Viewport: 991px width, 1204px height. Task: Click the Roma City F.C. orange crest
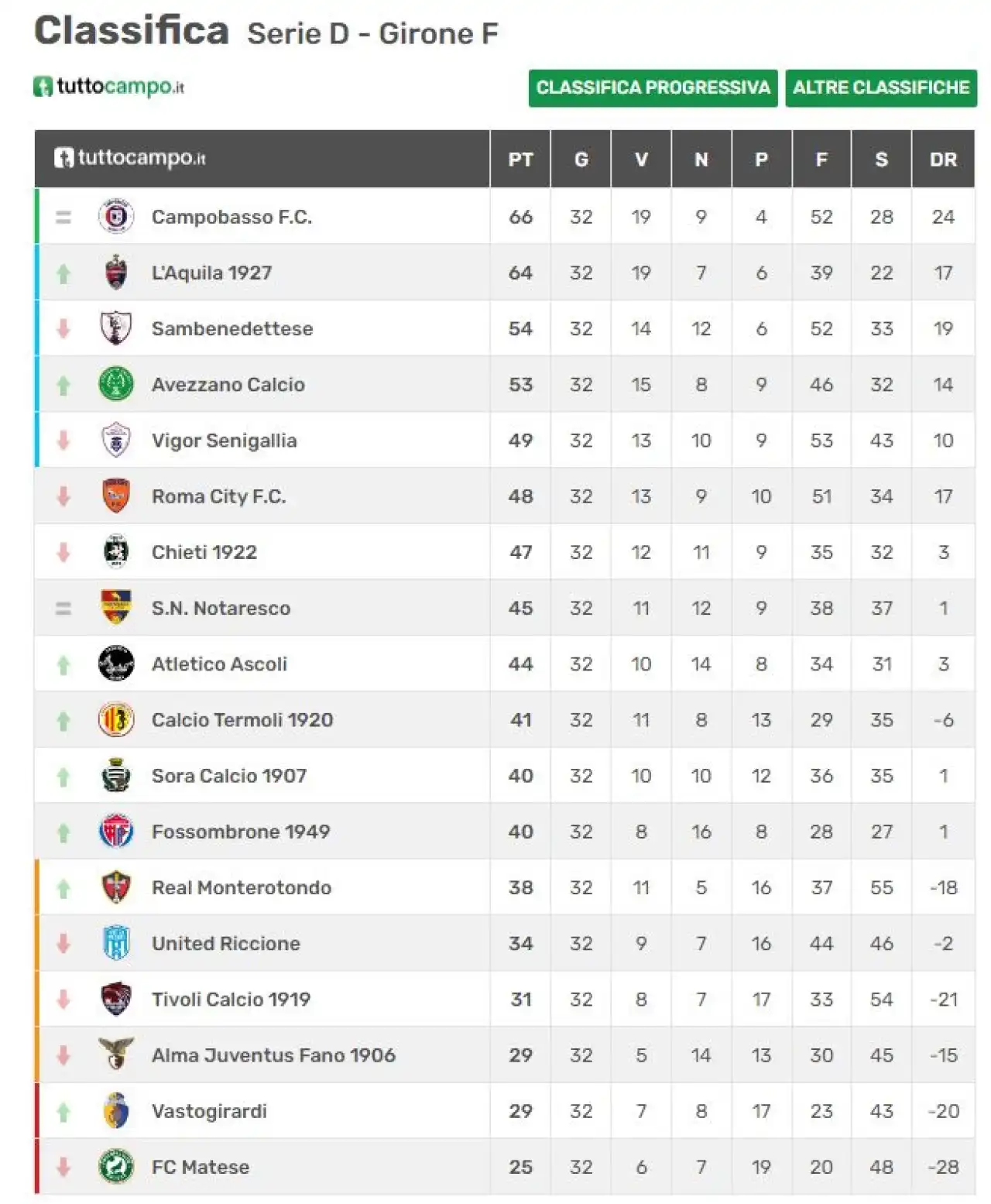116,496
